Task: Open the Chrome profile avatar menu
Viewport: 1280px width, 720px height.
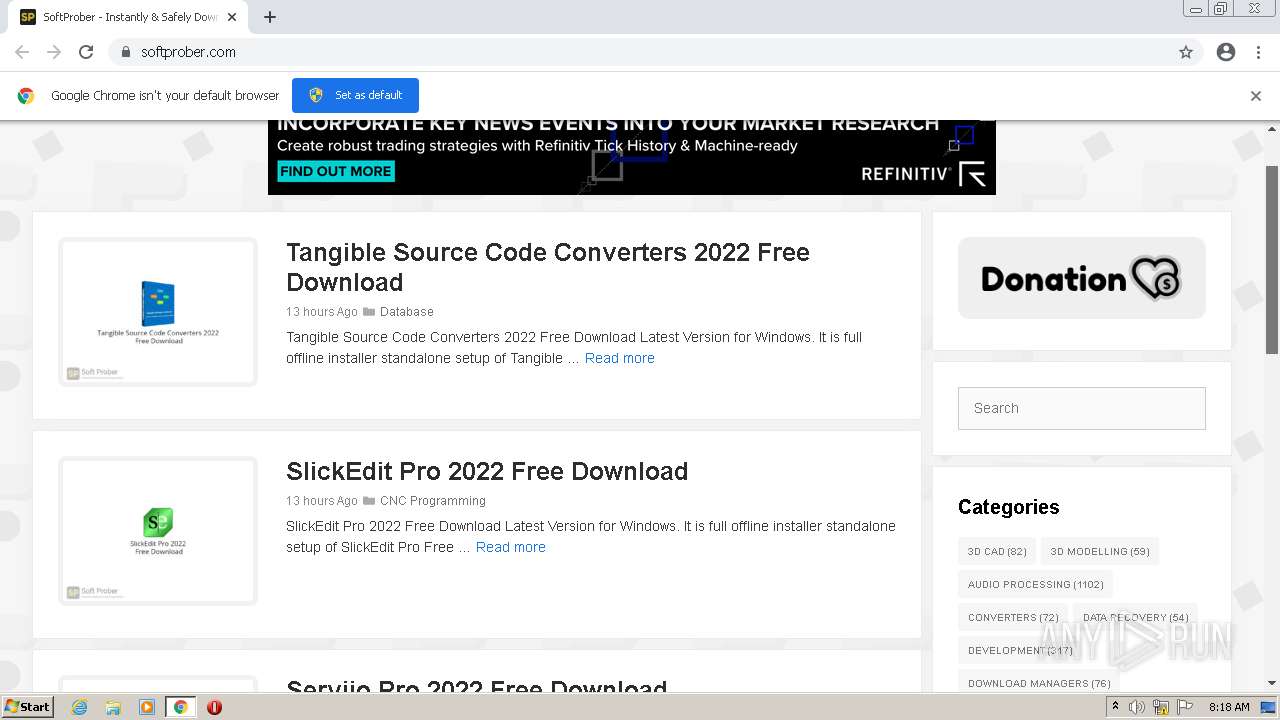Action: coord(1226,52)
